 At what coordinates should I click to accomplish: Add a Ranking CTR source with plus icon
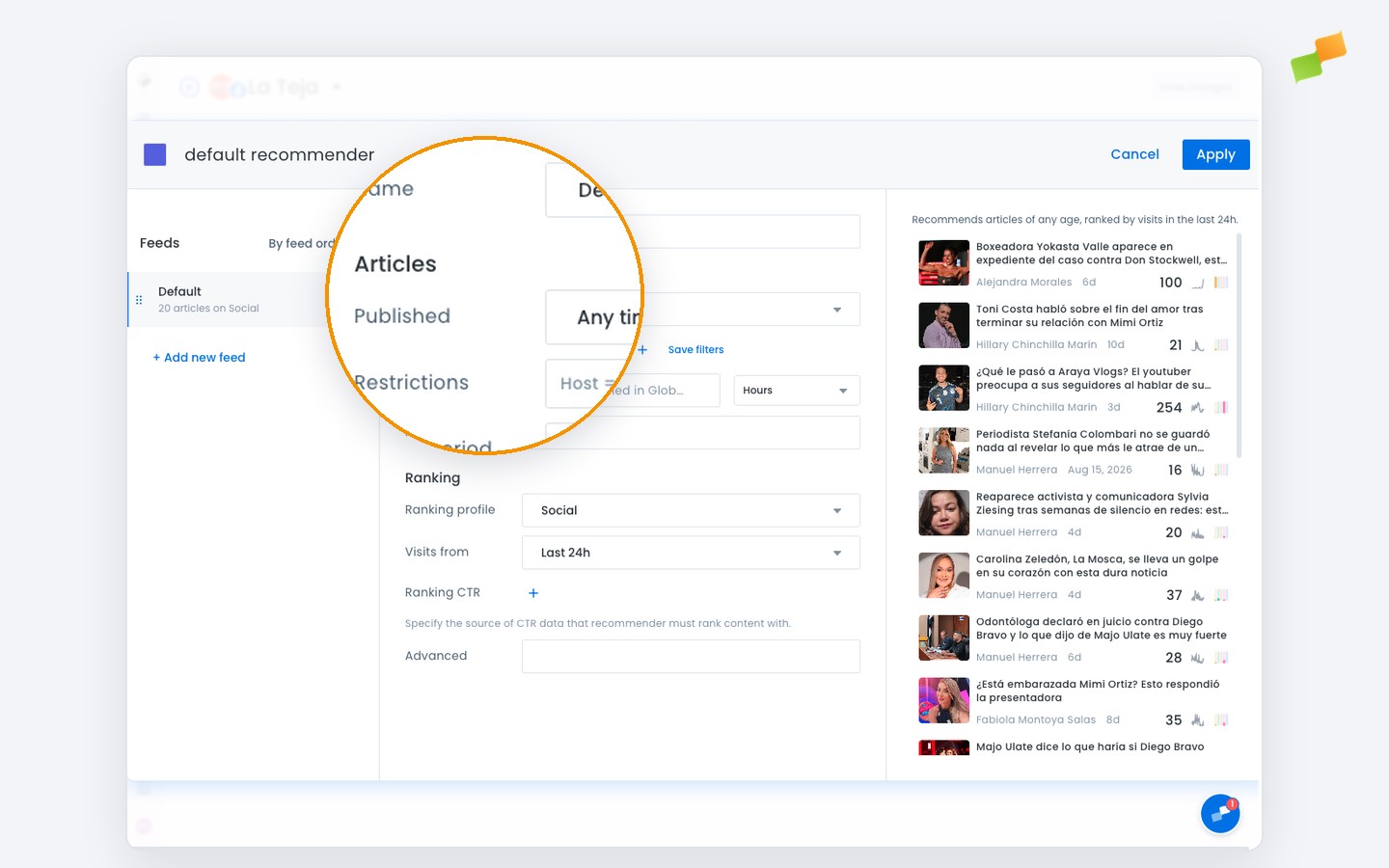tap(533, 593)
